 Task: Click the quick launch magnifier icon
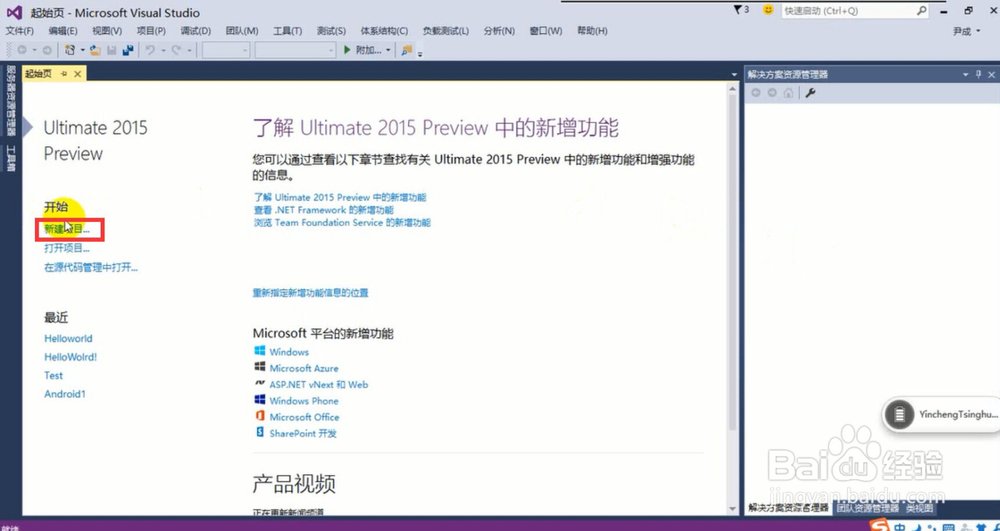tap(922, 11)
